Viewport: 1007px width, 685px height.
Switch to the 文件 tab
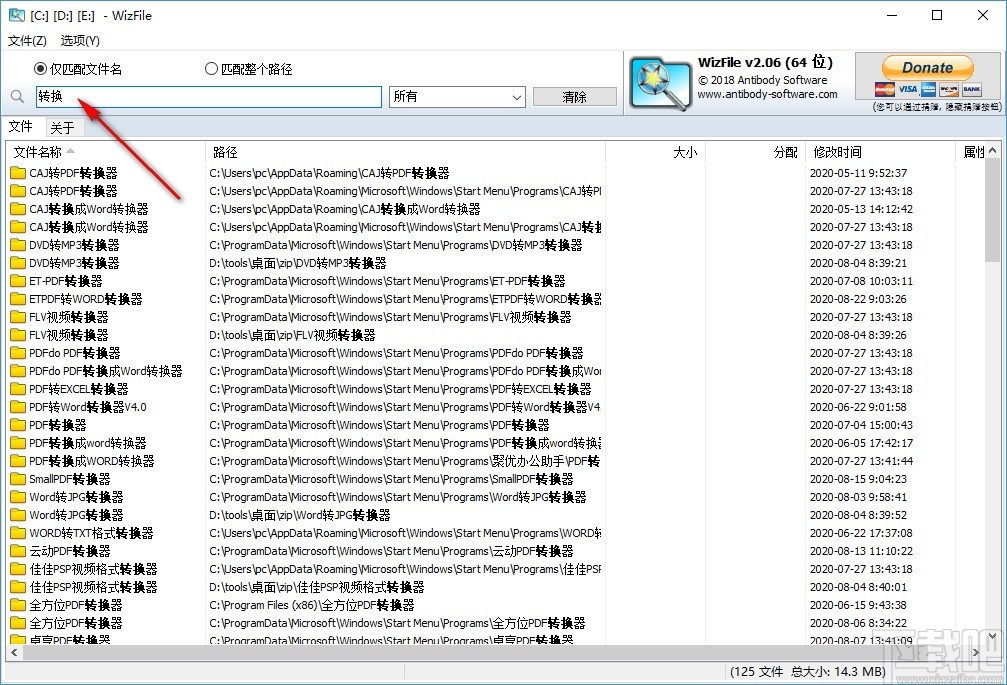[x=20, y=126]
